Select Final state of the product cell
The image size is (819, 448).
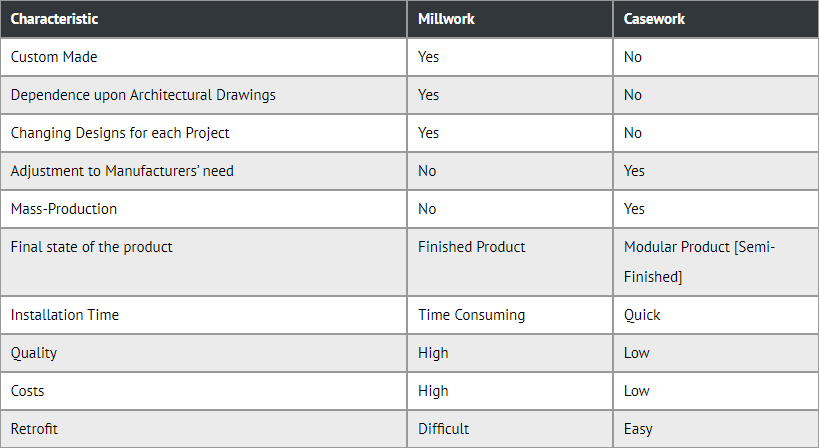coord(91,247)
